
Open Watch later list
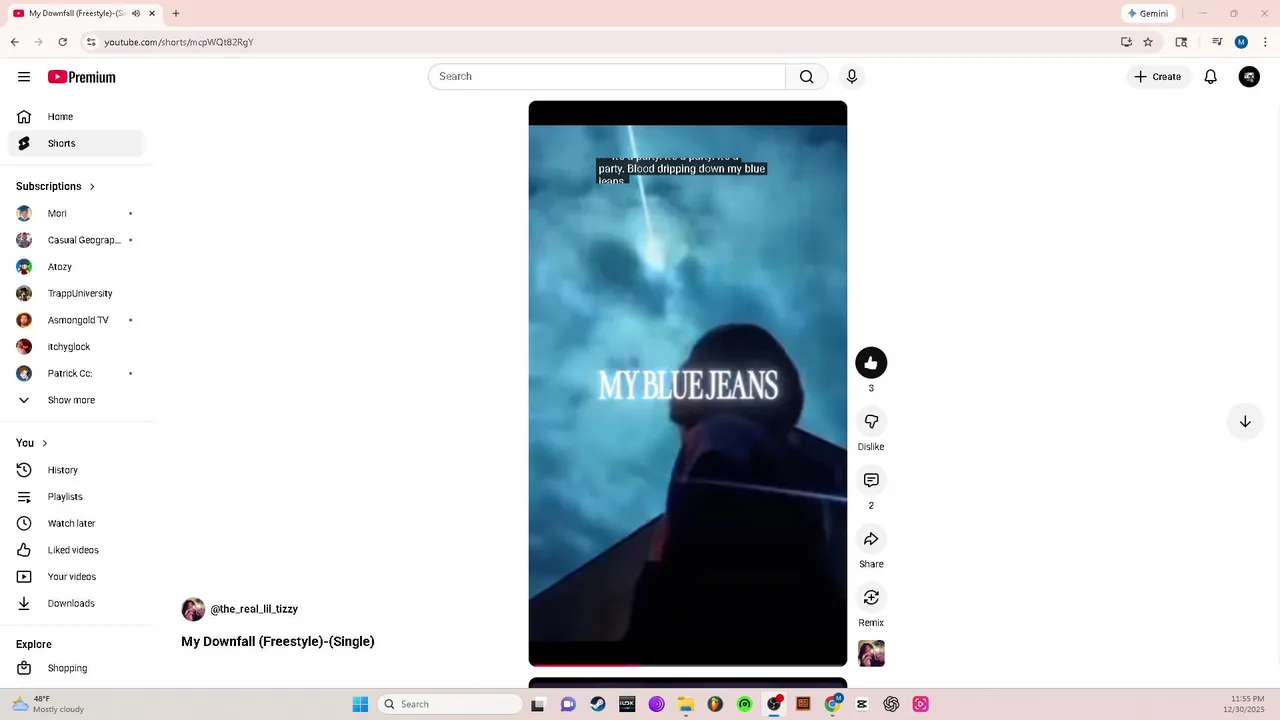[x=77, y=523]
